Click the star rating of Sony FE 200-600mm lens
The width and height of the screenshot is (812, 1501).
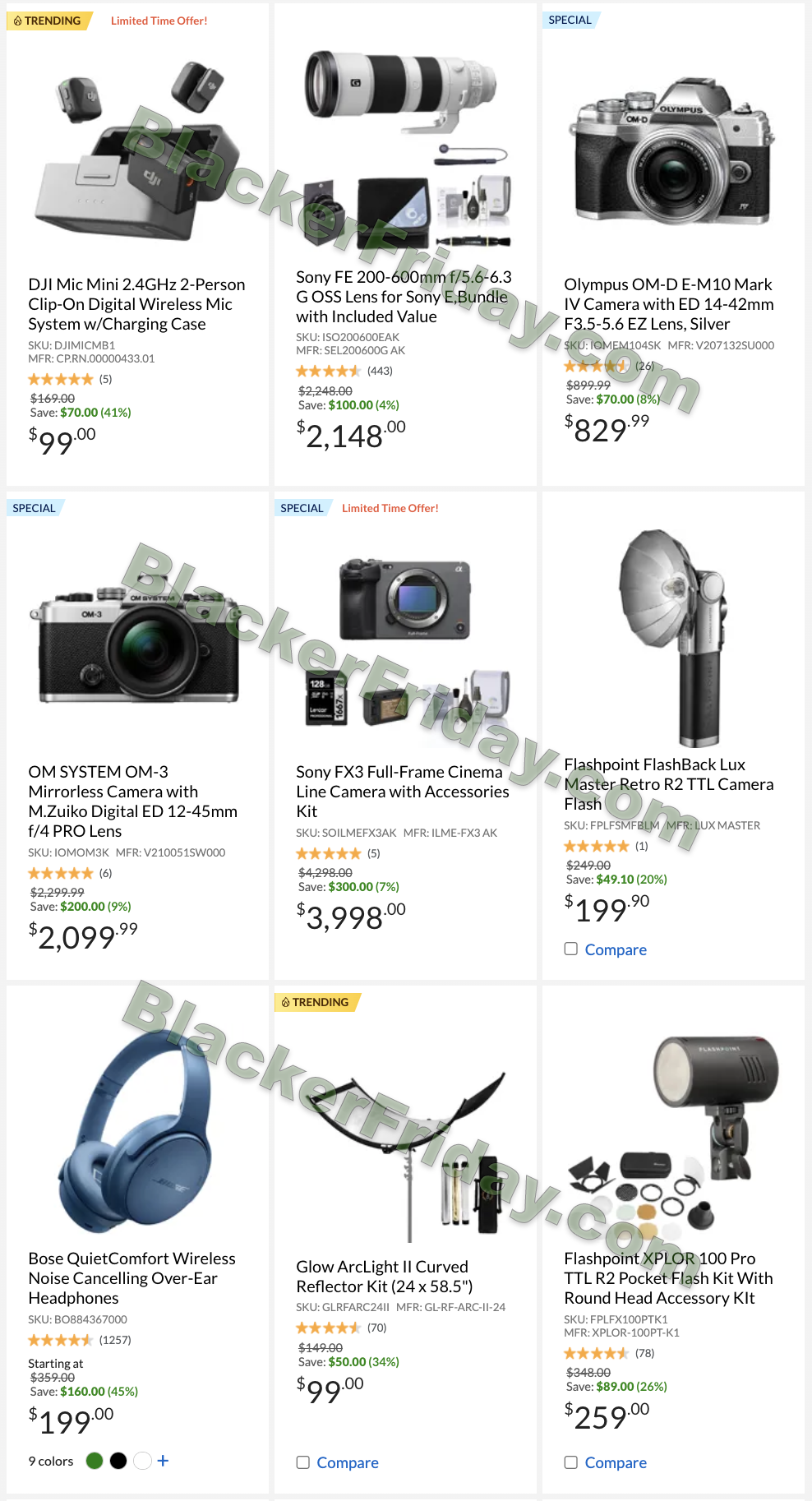pos(328,371)
